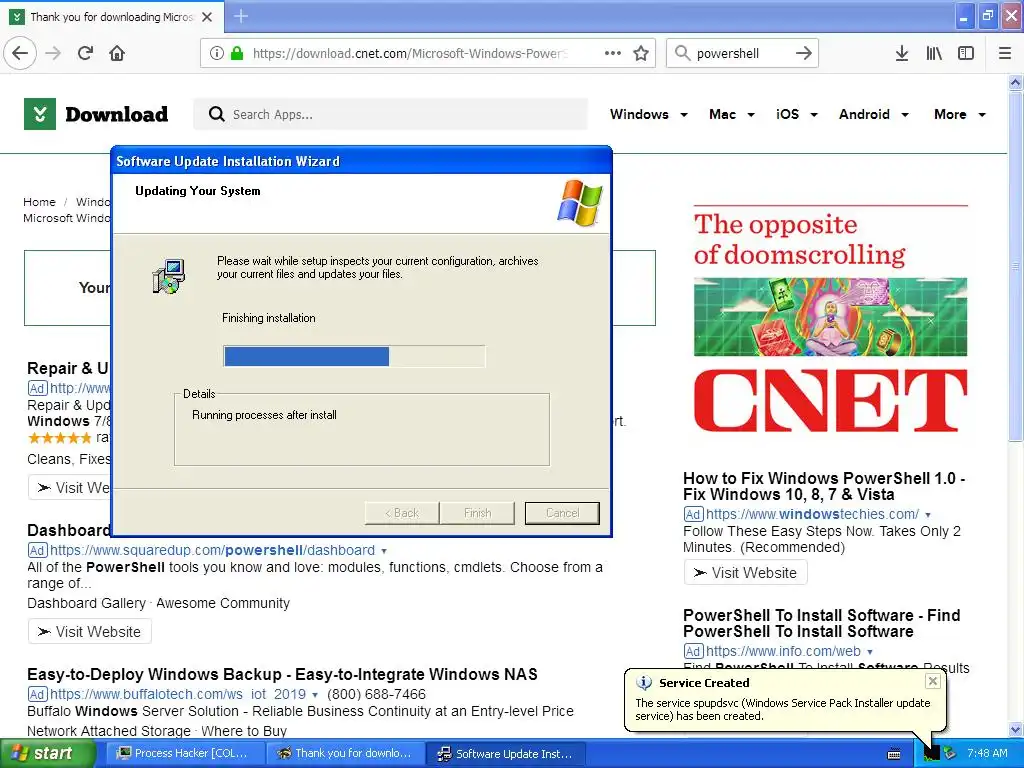Click the powershell browser search field
The height and width of the screenshot is (768, 1024).
point(741,53)
